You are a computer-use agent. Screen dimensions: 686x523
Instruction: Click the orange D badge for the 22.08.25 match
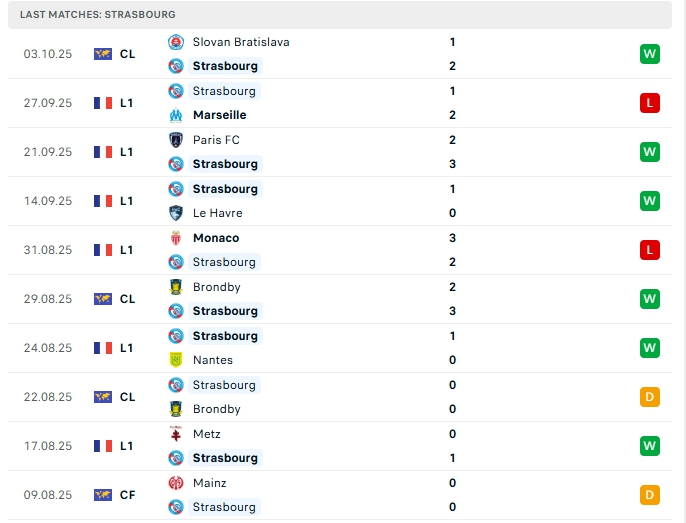click(x=650, y=397)
